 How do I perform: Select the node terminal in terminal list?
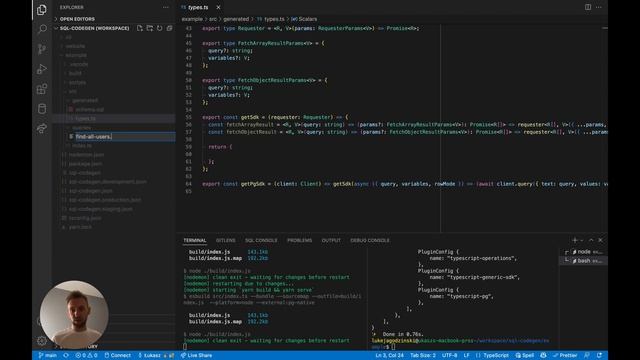point(584,252)
